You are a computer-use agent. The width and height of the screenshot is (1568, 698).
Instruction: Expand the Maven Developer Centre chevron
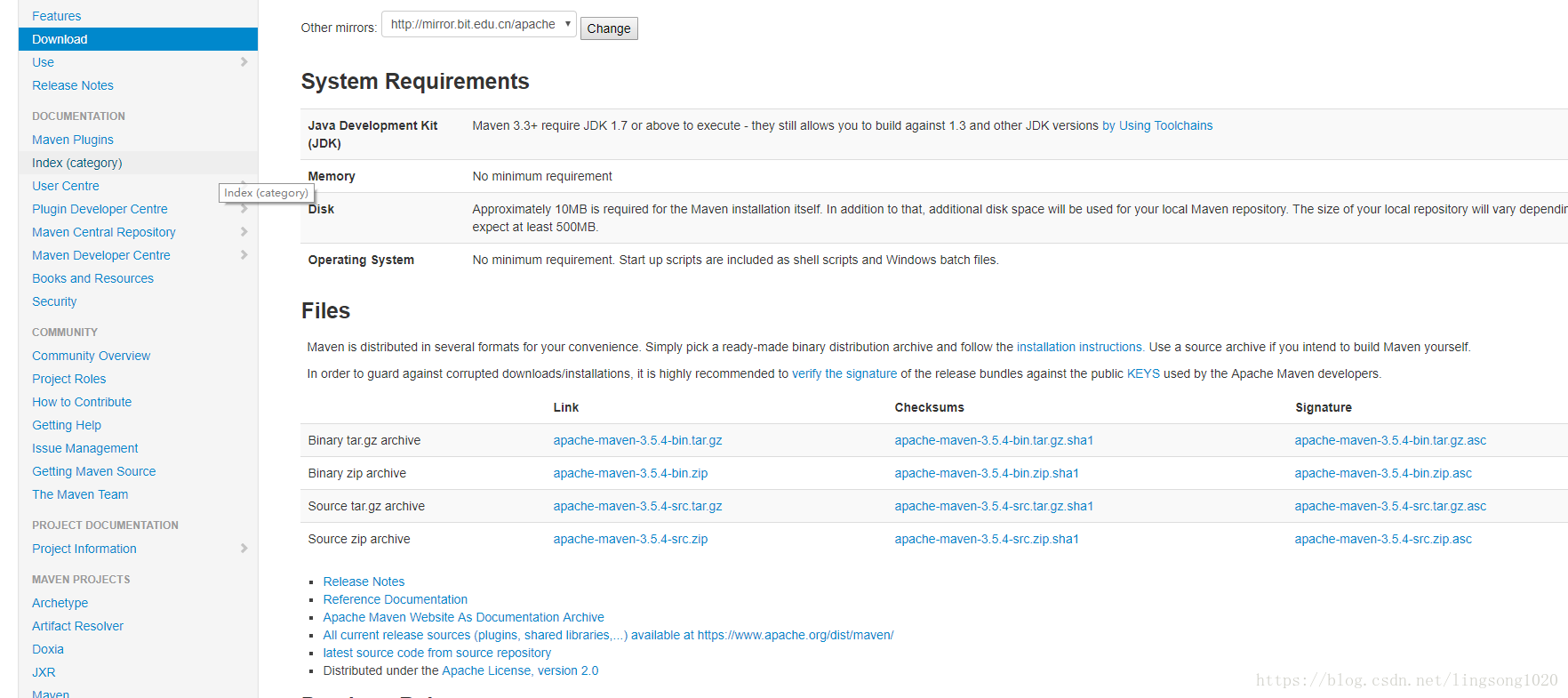point(244,254)
